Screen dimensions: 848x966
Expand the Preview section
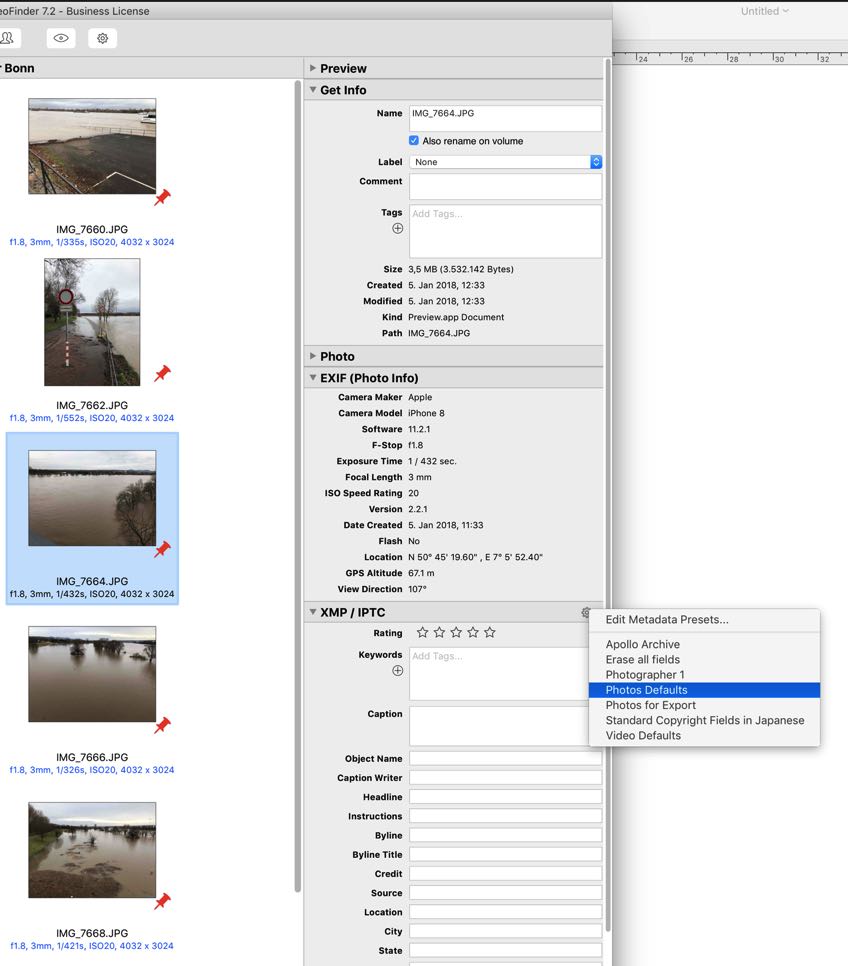[313, 68]
